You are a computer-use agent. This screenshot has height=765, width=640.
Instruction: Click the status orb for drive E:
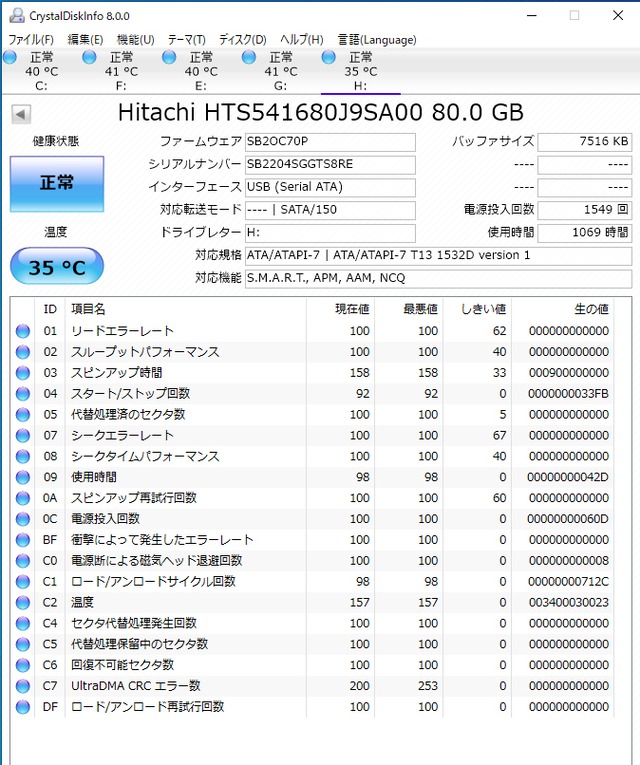click(169, 58)
